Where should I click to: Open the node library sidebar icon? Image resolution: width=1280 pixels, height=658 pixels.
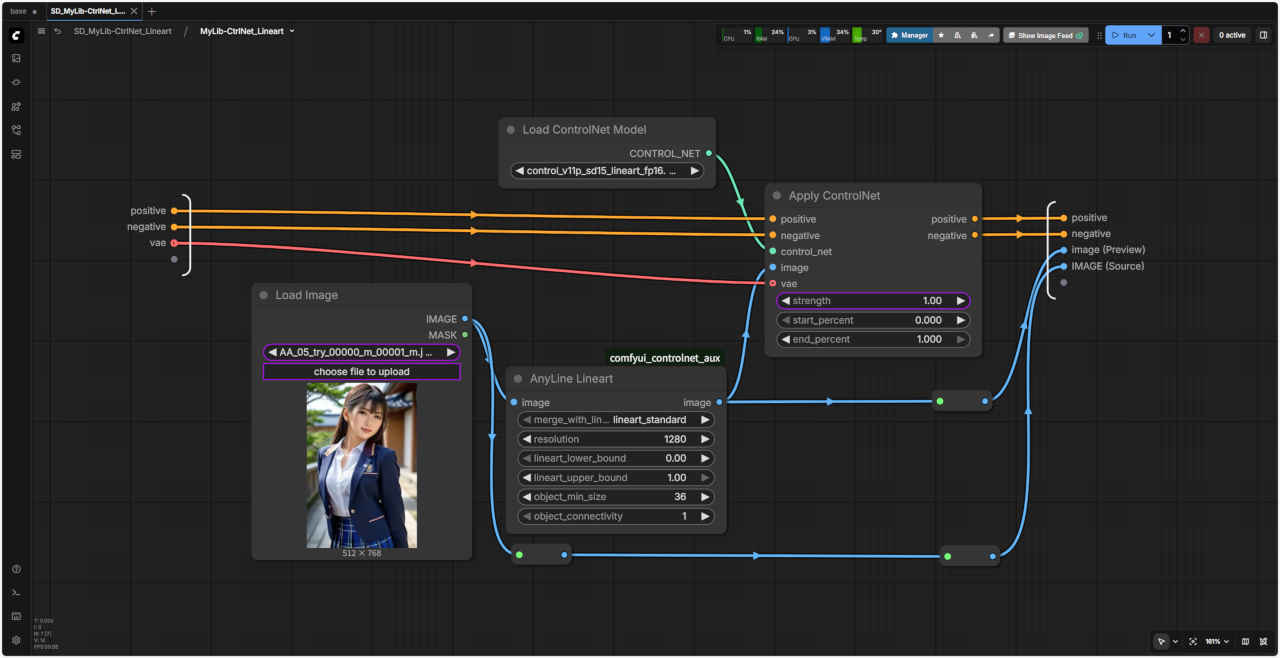click(x=16, y=106)
